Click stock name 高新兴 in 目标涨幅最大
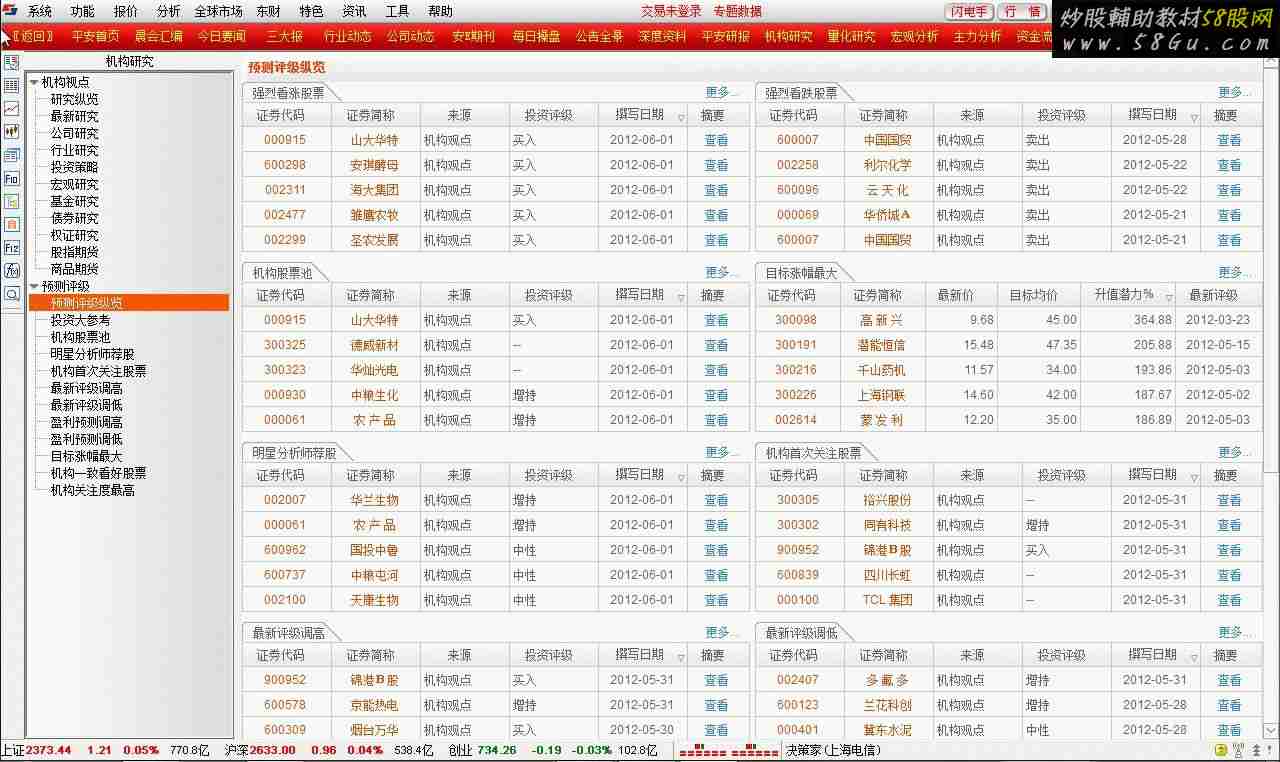 pos(881,320)
